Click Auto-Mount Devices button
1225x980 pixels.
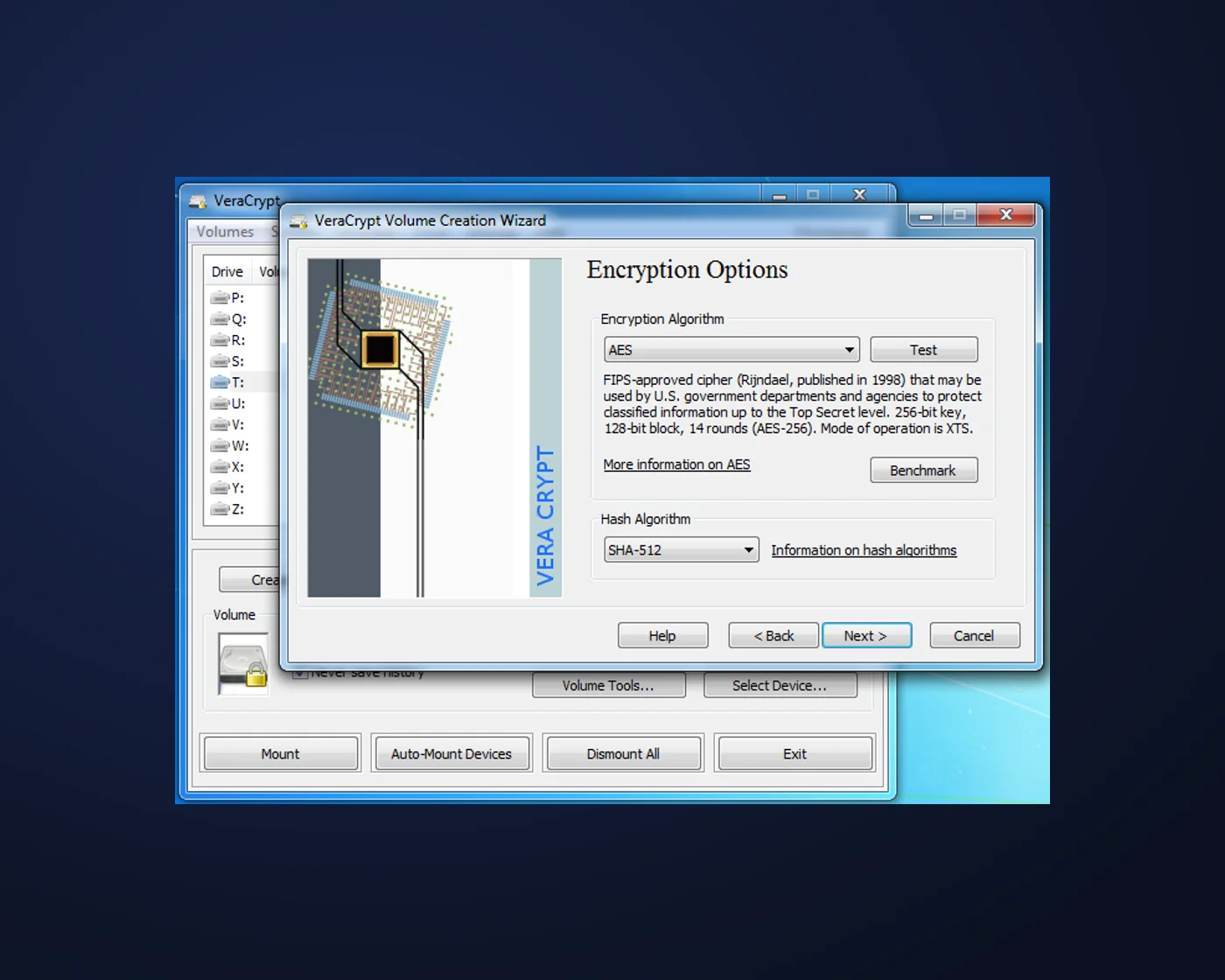(x=451, y=753)
